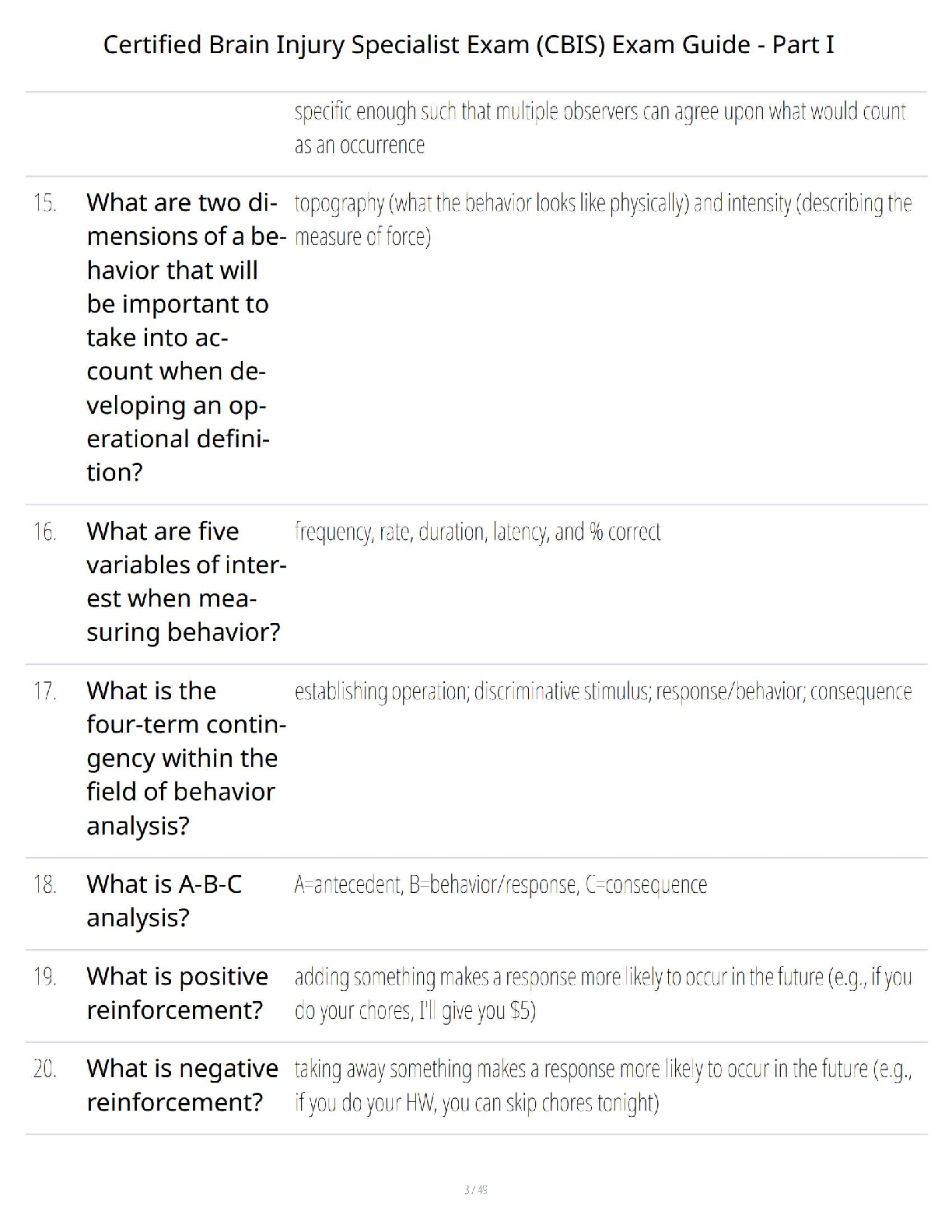Click the A-B-C analysis question
952x1232 pixels.
click(x=165, y=901)
